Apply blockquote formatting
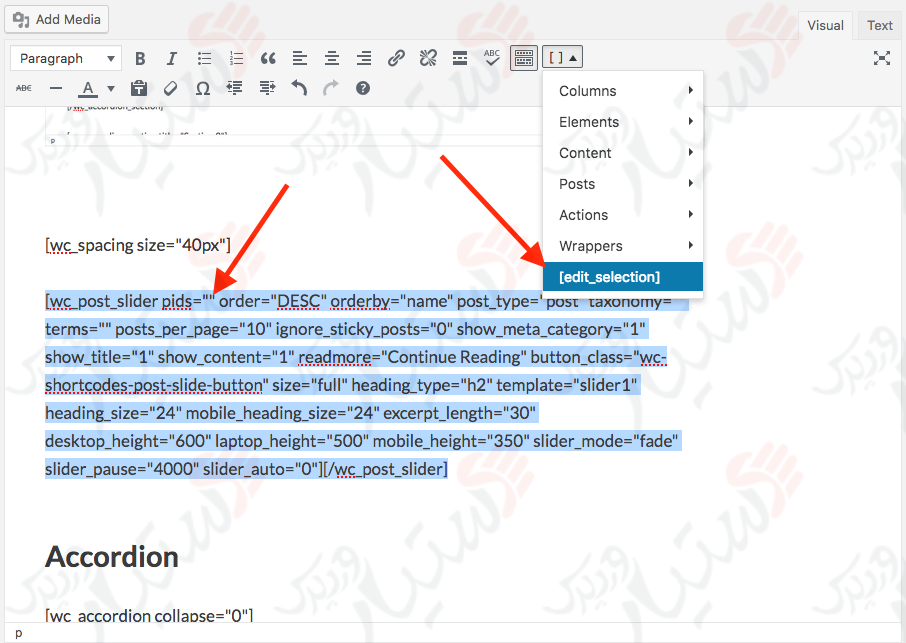Screen dimensions: 906x643 tap(268, 58)
